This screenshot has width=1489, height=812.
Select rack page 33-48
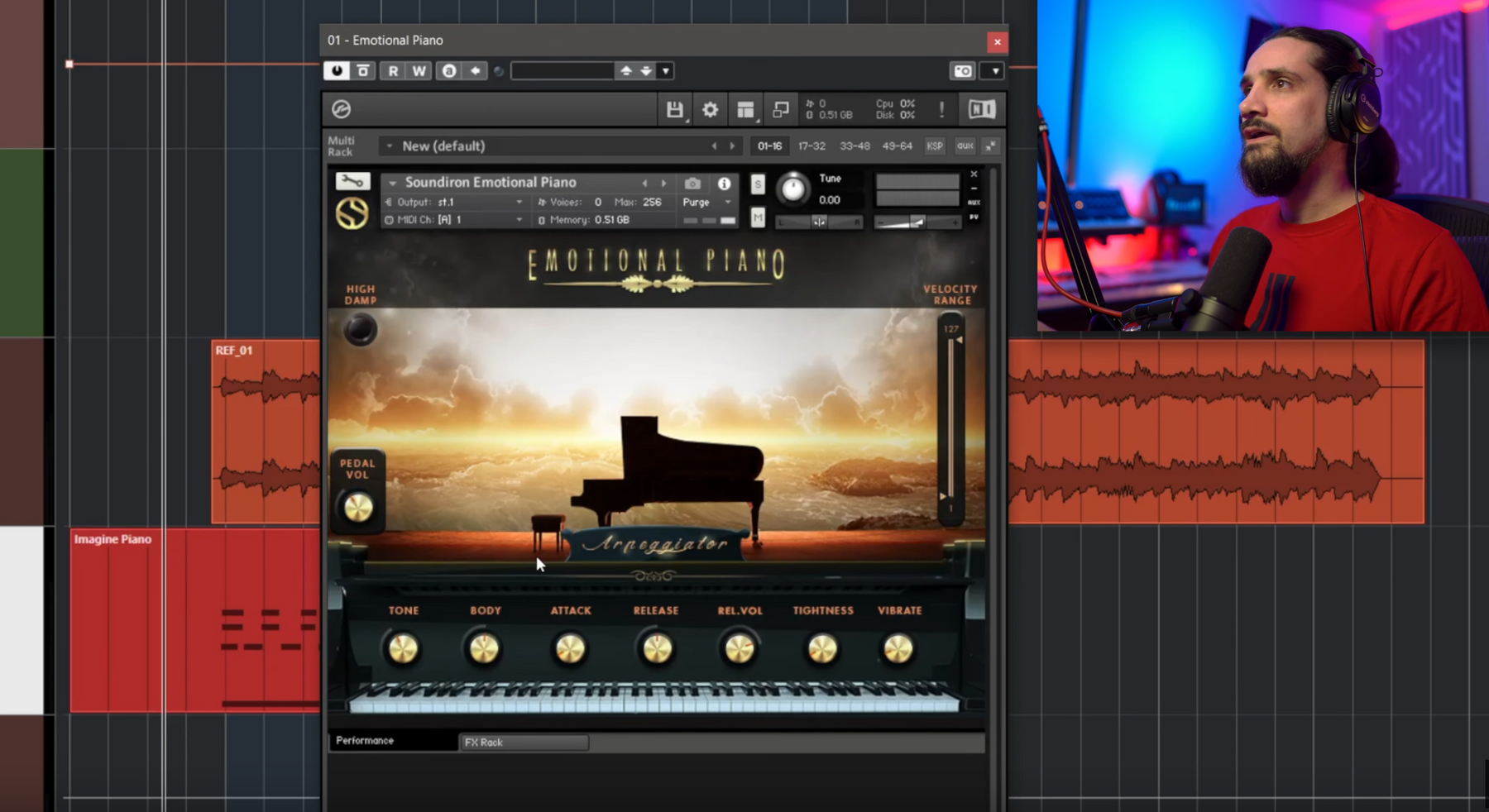tap(855, 146)
